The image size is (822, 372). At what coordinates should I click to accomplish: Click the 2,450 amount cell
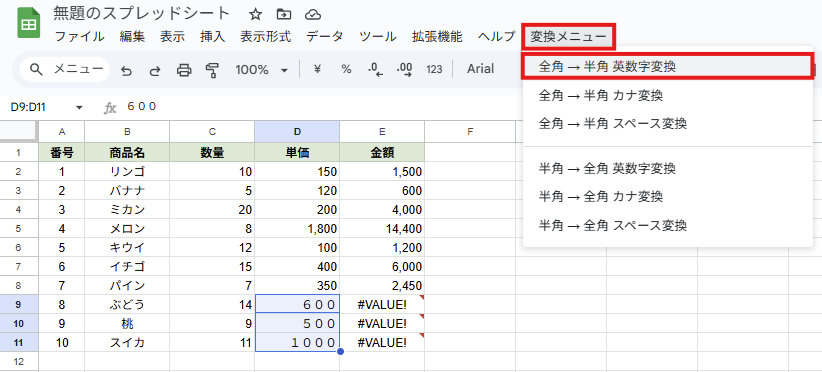[382, 286]
